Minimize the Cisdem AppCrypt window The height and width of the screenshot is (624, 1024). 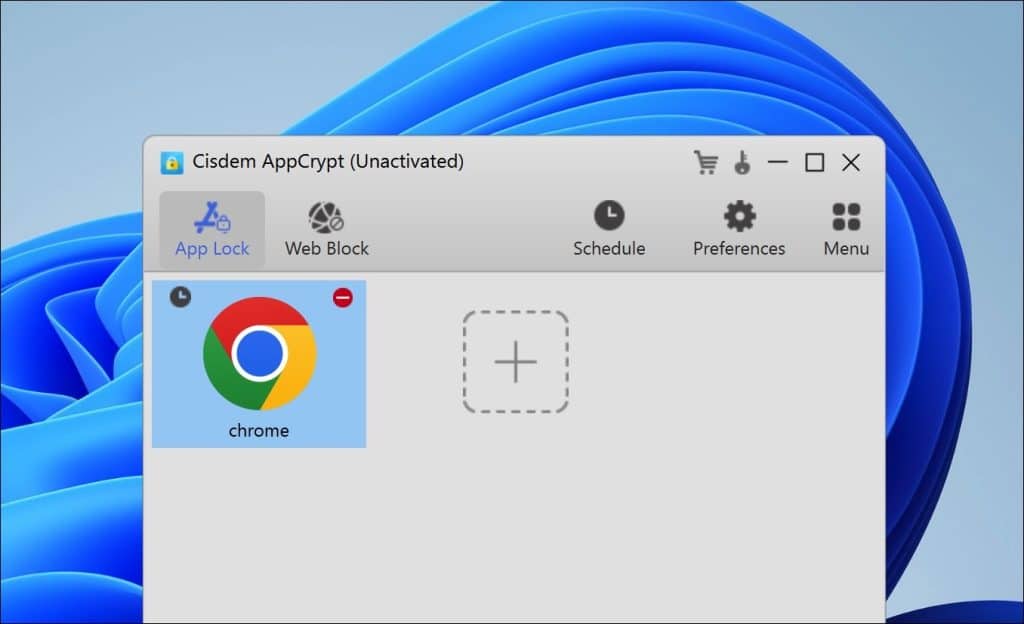[778, 162]
